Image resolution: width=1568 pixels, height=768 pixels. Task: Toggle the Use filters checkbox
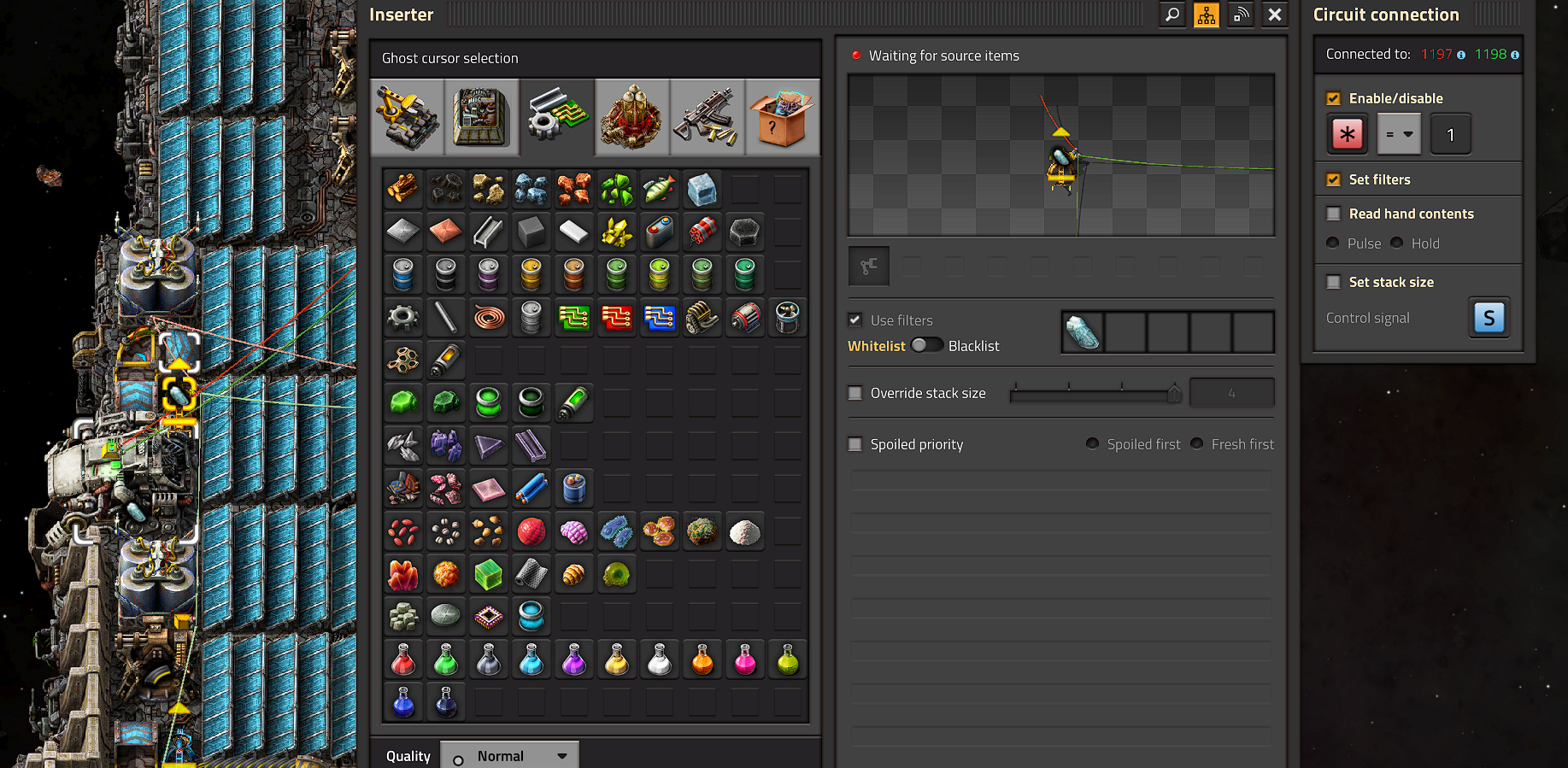point(855,320)
